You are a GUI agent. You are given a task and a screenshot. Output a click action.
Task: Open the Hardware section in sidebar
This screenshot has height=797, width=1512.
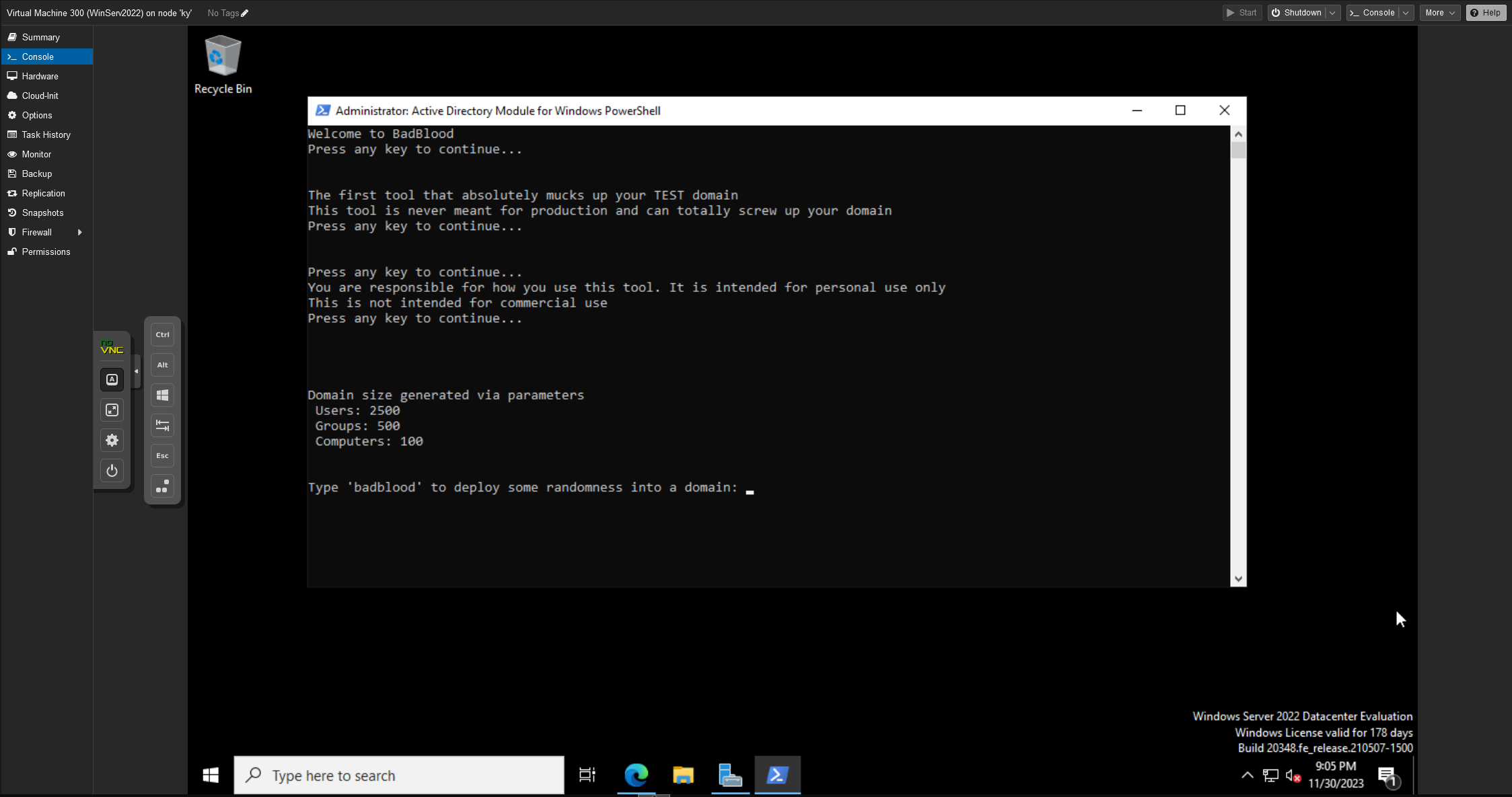coord(40,76)
